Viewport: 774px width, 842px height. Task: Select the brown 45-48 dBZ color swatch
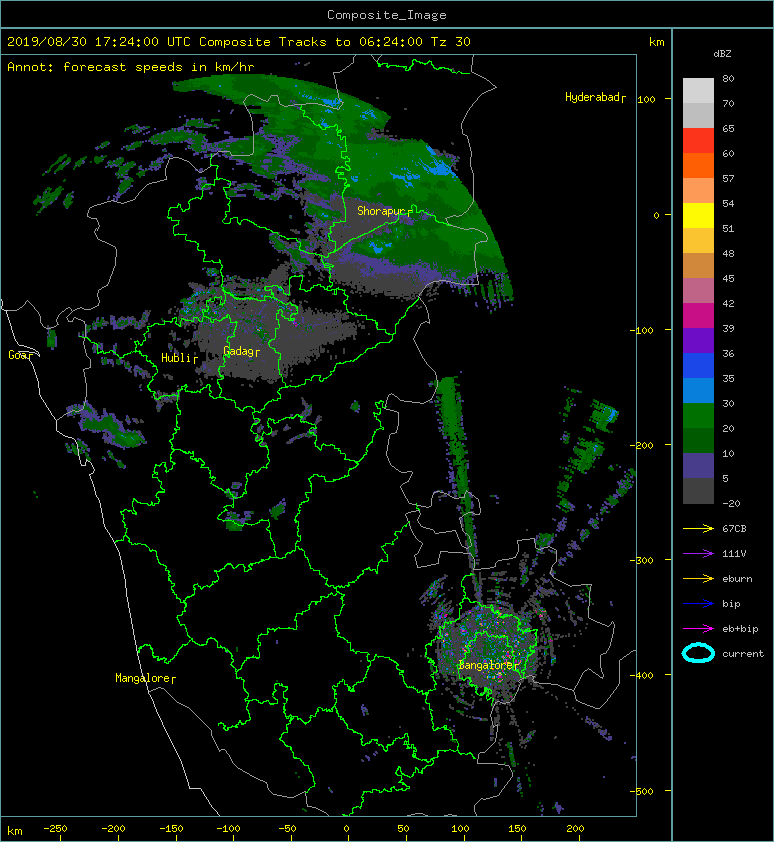[698, 265]
